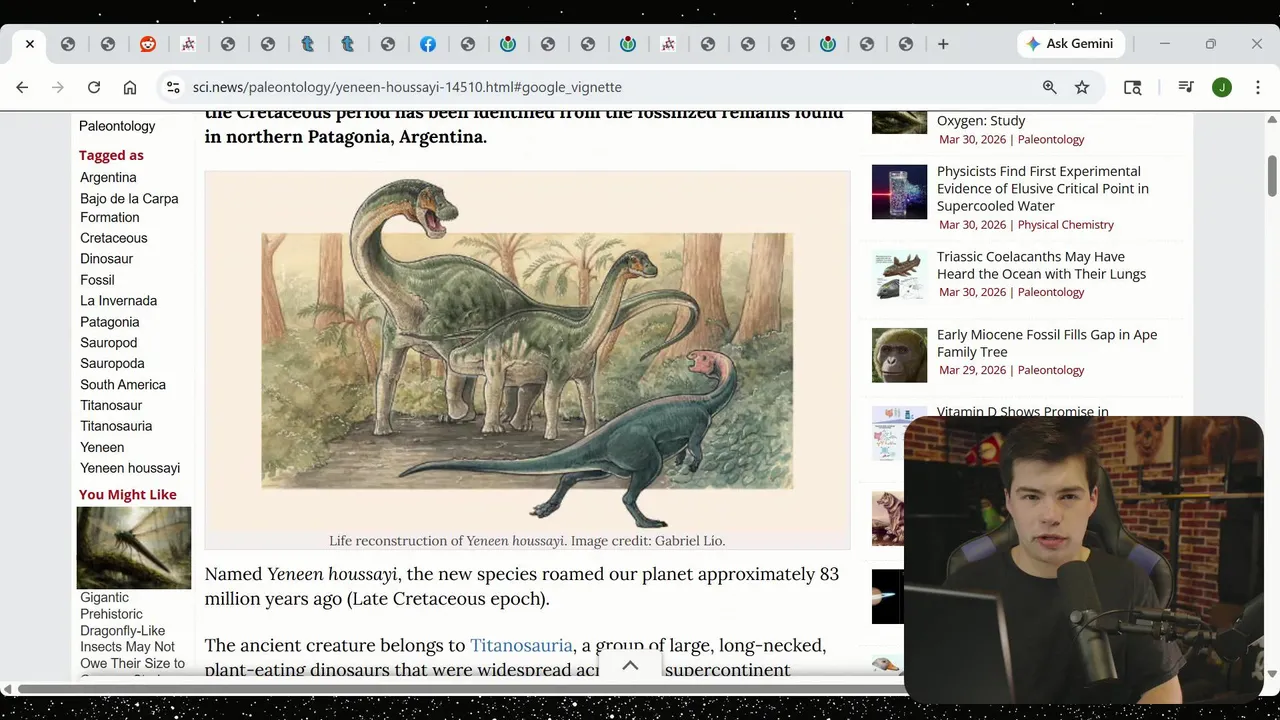Select the Cretaceous tag

[x=114, y=238]
